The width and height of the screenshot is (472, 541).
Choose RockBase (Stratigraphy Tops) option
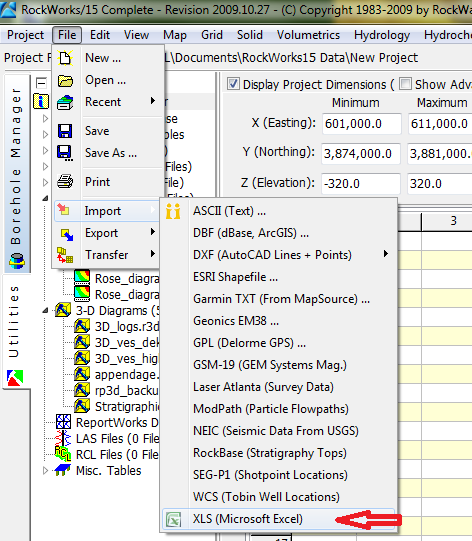tap(279, 453)
